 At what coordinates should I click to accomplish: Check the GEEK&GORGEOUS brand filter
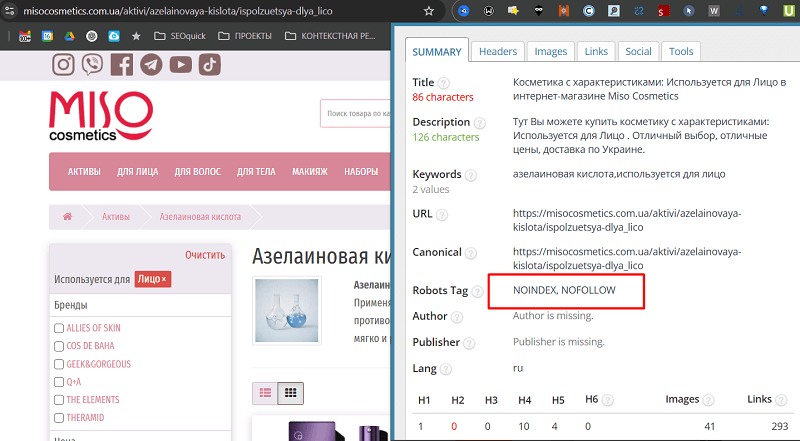(x=59, y=364)
